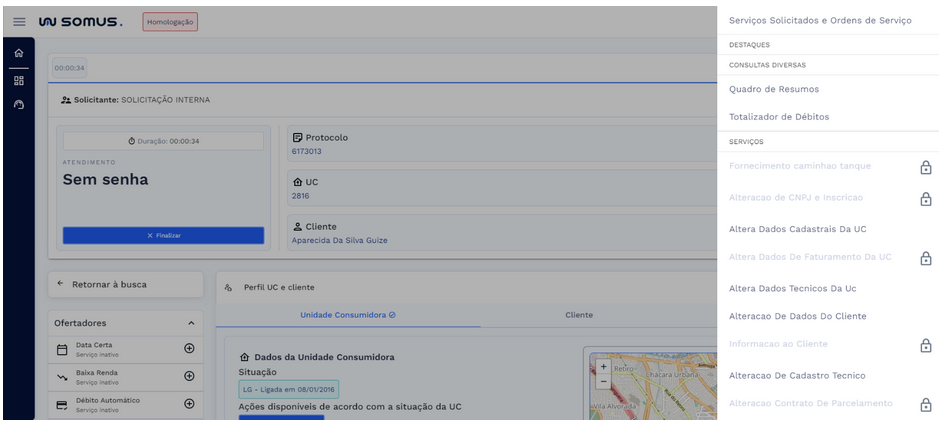The image size is (946, 424).
Task: Add the Baixa Renda offer plus icon
Action: coord(189,376)
